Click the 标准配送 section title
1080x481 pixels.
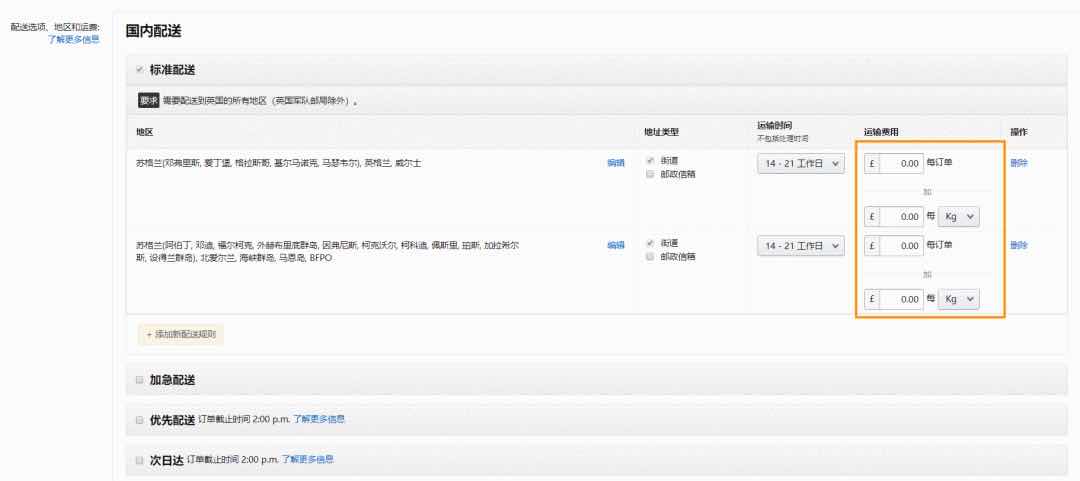click(x=172, y=70)
